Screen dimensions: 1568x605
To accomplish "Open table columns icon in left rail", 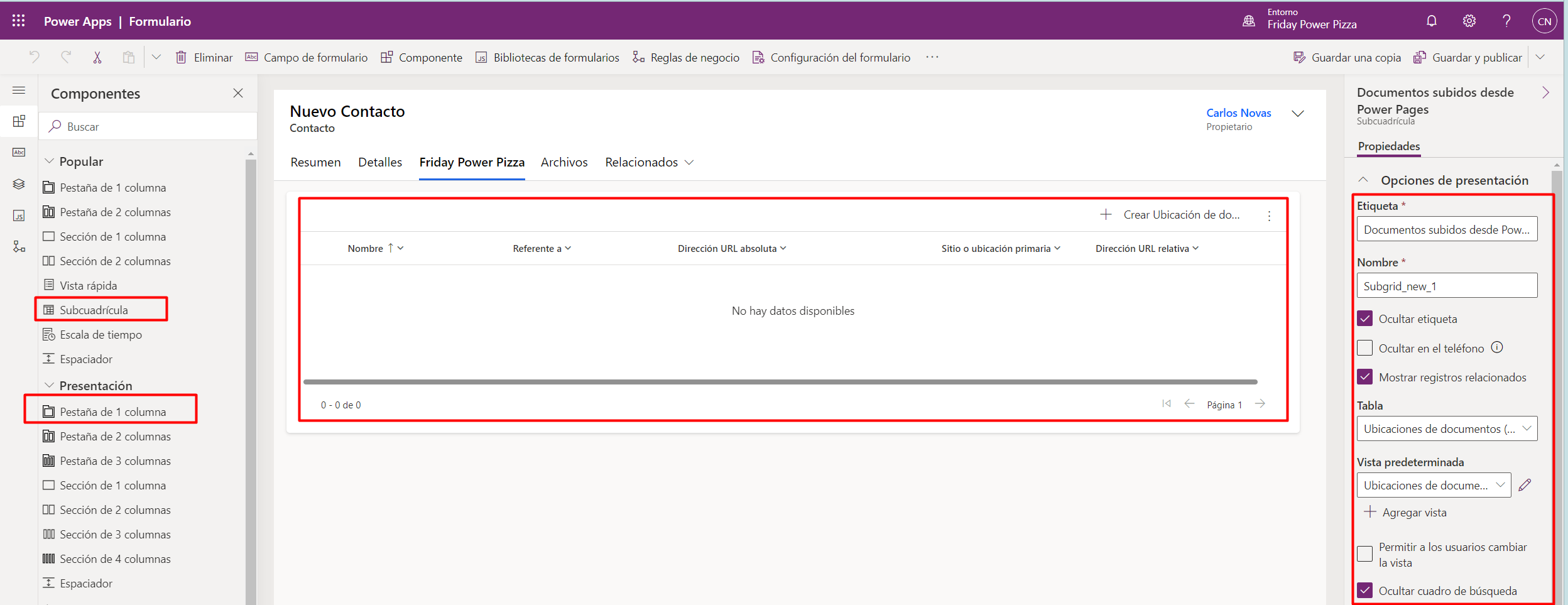I will [19, 152].
